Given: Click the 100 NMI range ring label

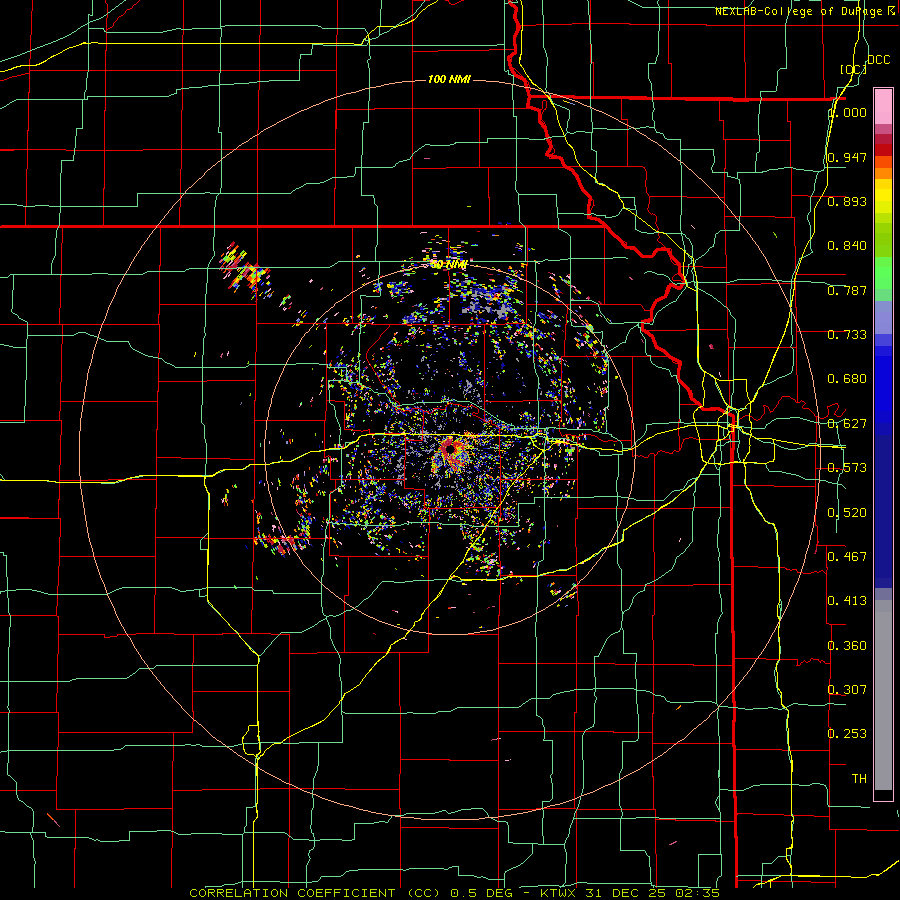Looking at the screenshot, I should pyautogui.click(x=449, y=79).
